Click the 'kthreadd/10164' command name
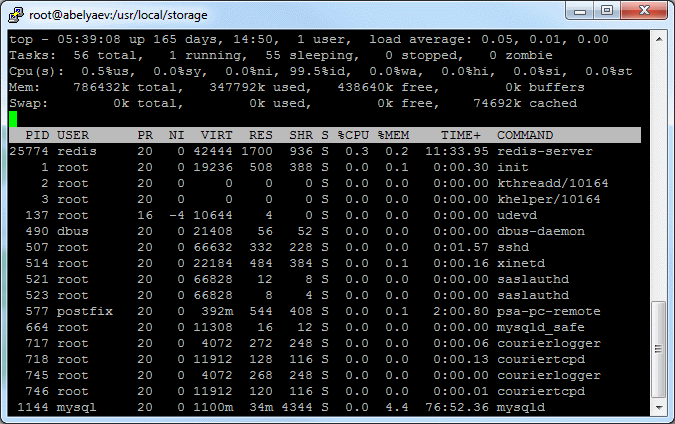675x424 pixels. [553, 183]
